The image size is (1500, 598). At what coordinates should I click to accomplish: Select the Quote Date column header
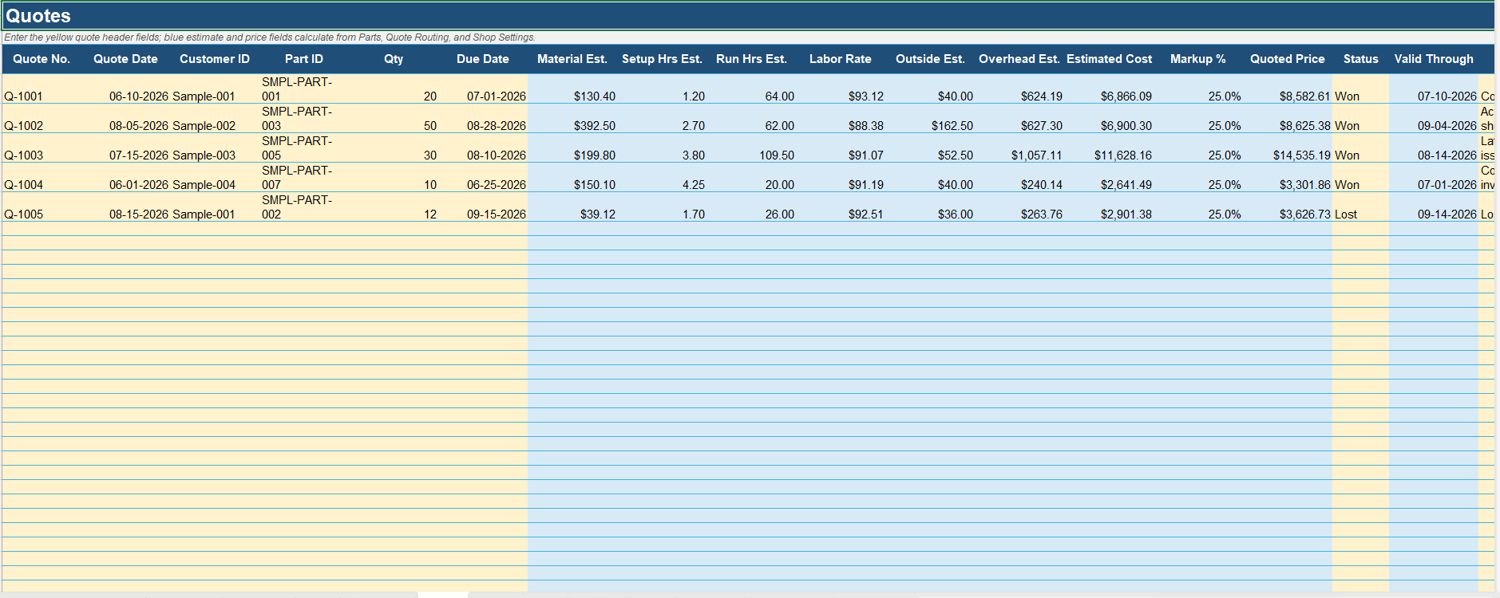point(126,59)
